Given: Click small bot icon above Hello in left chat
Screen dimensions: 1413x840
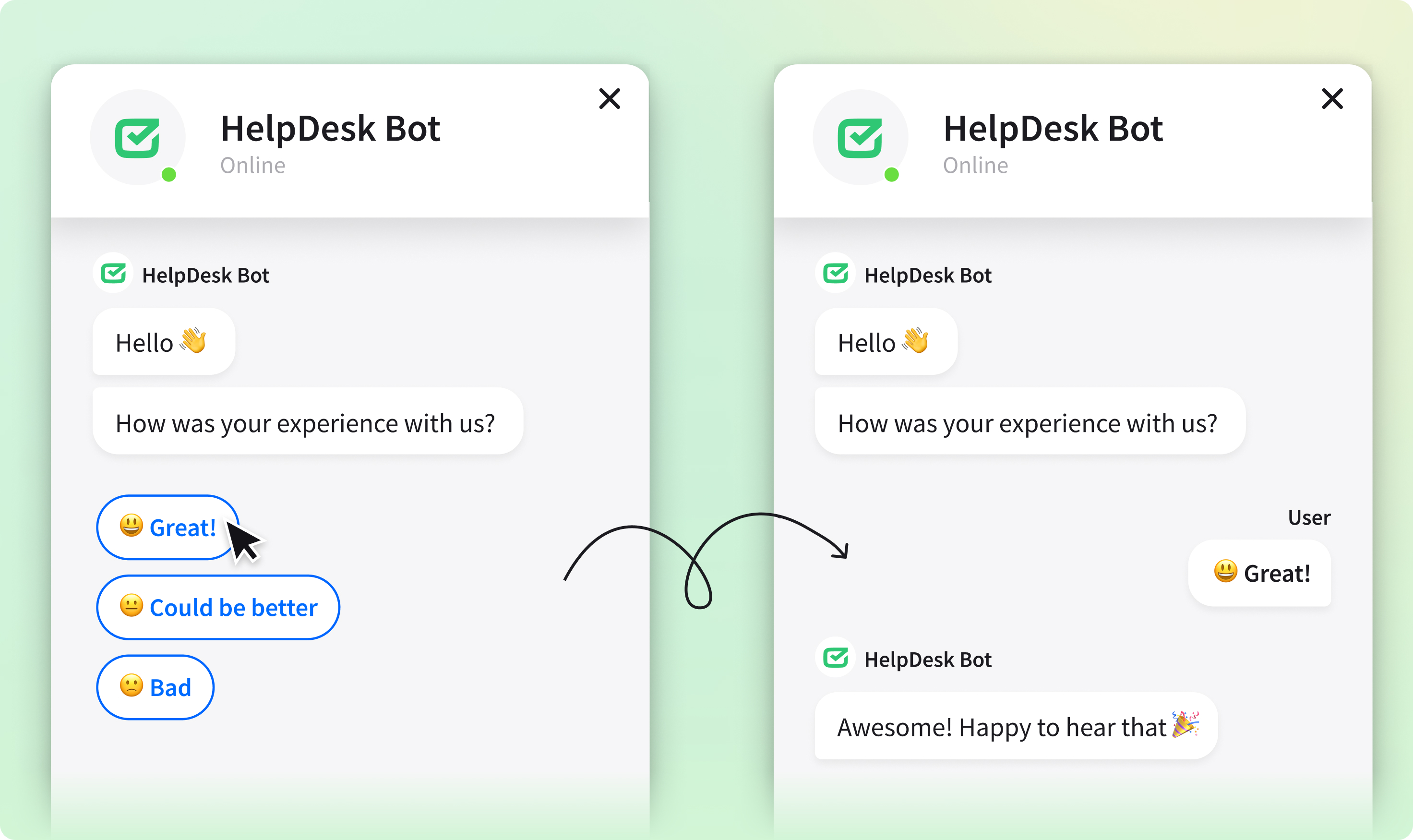Looking at the screenshot, I should (113, 274).
